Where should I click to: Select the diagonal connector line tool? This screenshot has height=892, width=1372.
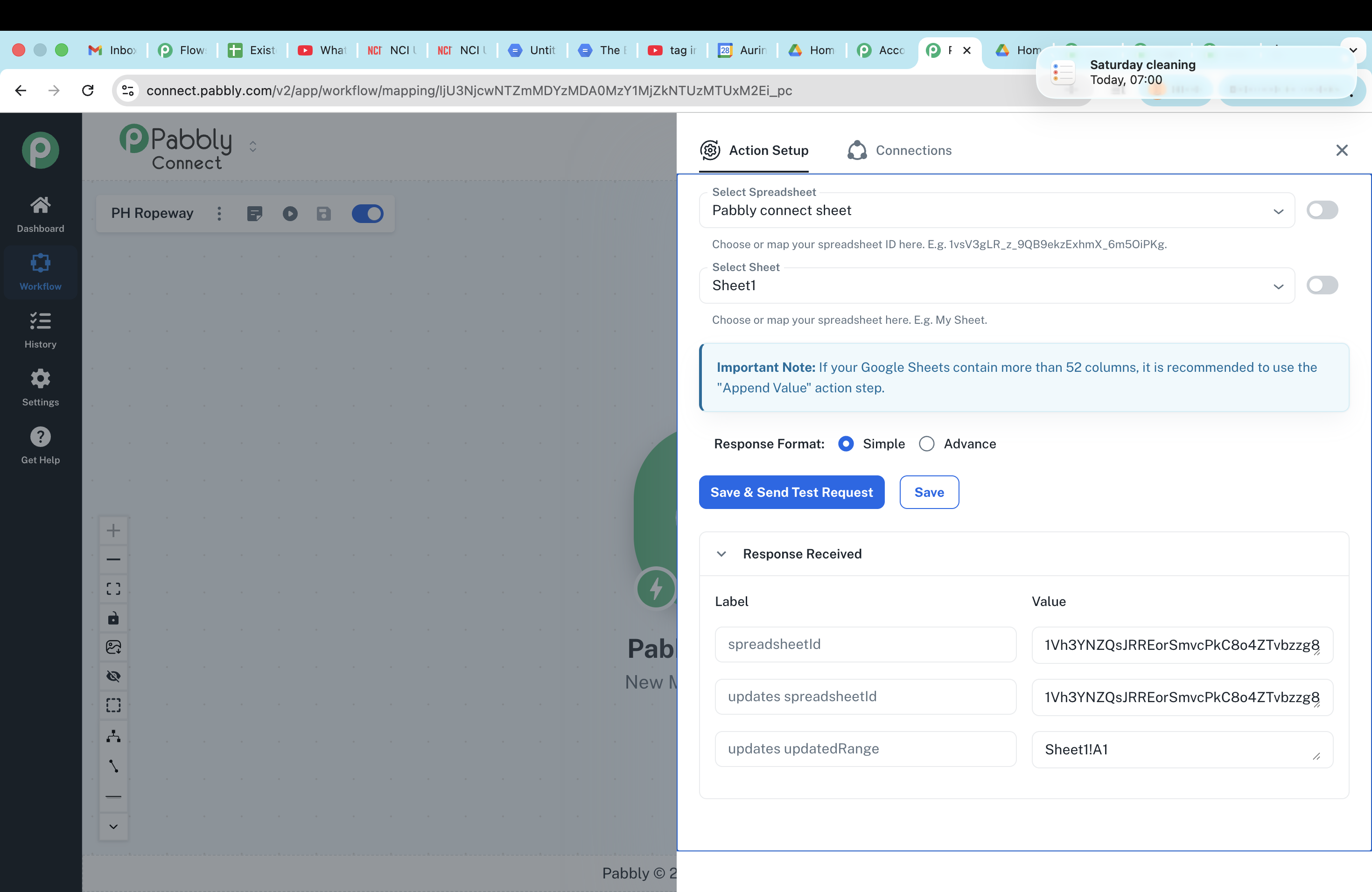[113, 766]
